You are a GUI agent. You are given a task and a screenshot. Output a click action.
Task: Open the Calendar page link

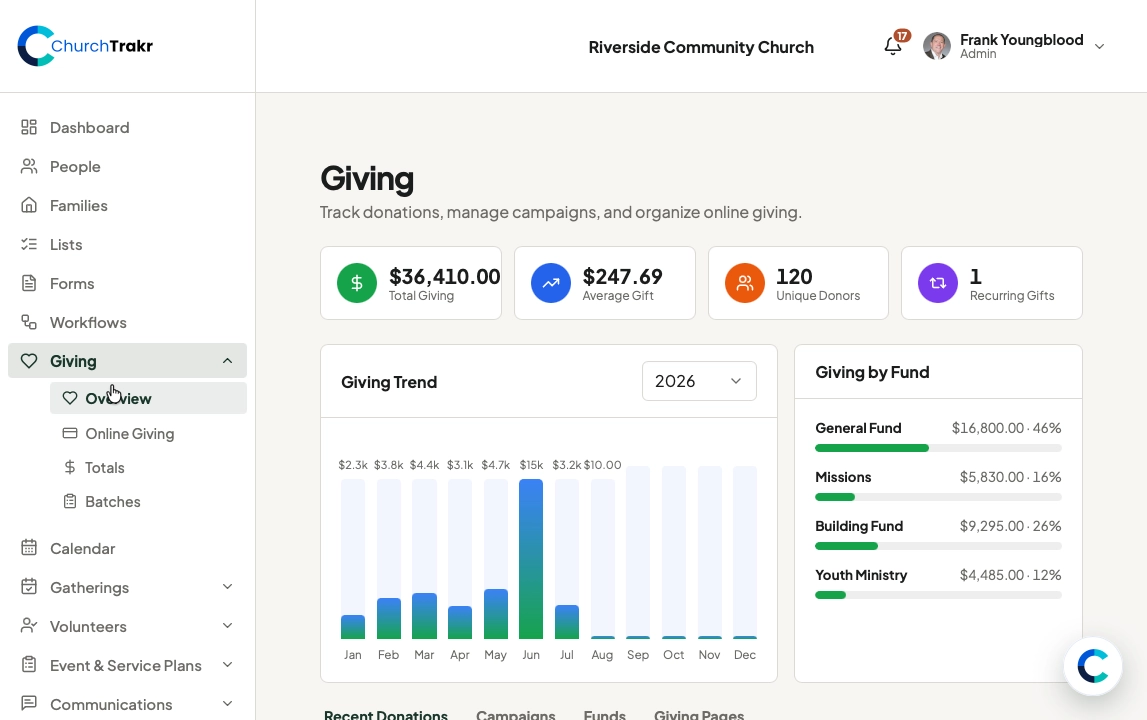point(82,548)
